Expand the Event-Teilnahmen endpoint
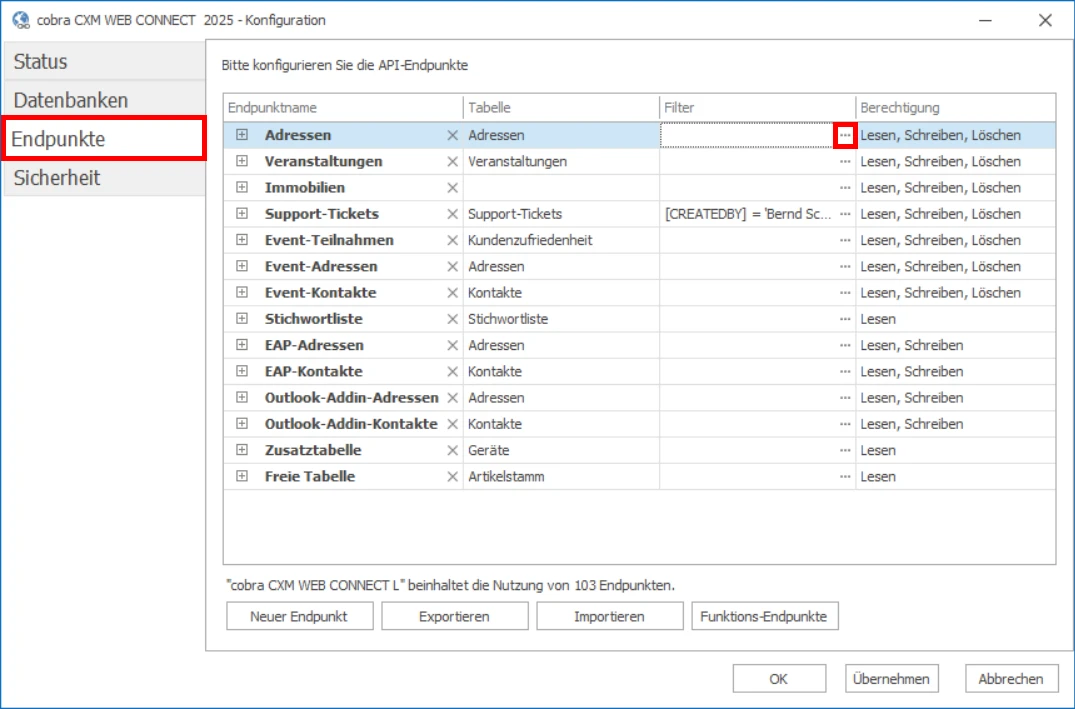 tap(242, 240)
